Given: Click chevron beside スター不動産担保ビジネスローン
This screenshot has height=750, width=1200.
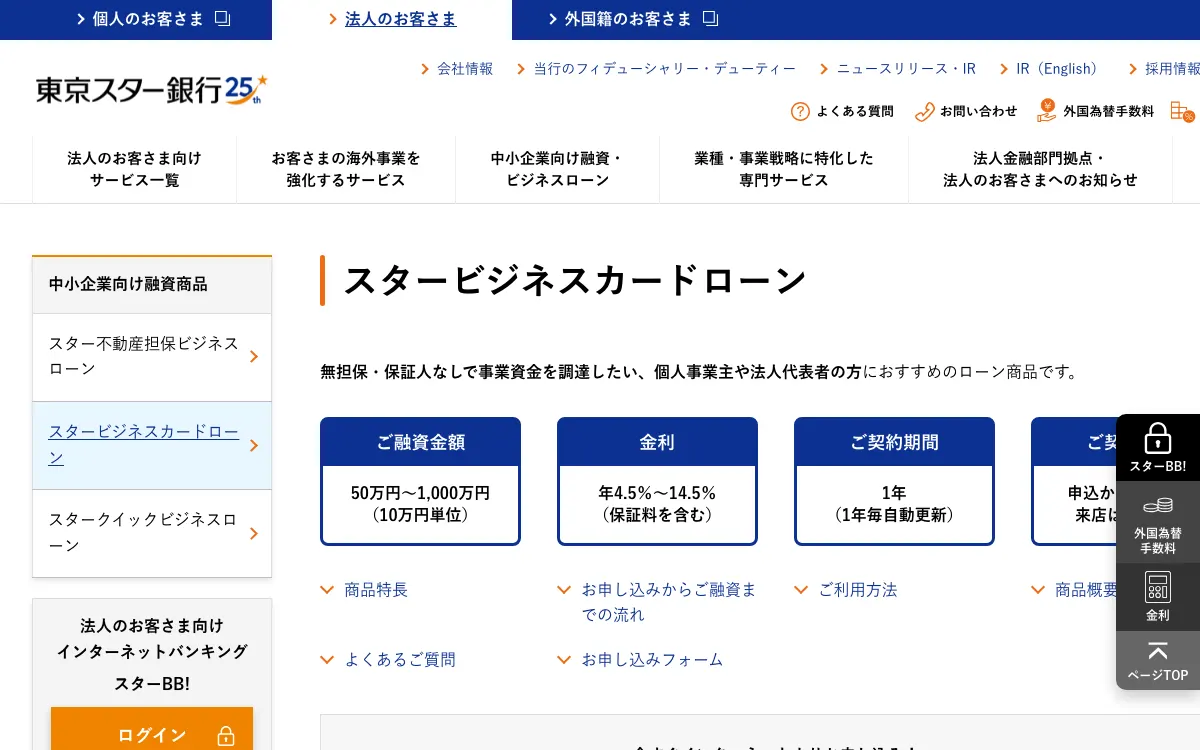Looking at the screenshot, I should pos(254,357).
